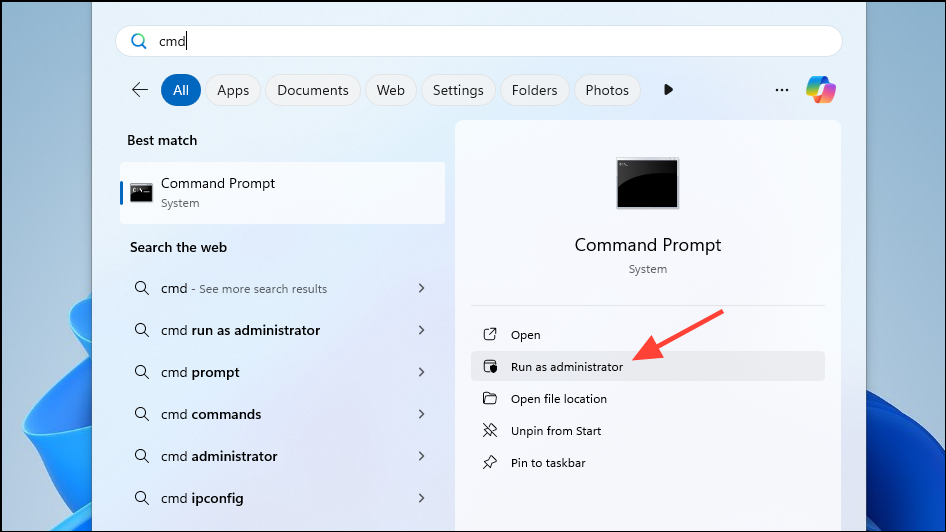The height and width of the screenshot is (532, 946).
Task: Choose Open file location
Action: click(x=647, y=398)
